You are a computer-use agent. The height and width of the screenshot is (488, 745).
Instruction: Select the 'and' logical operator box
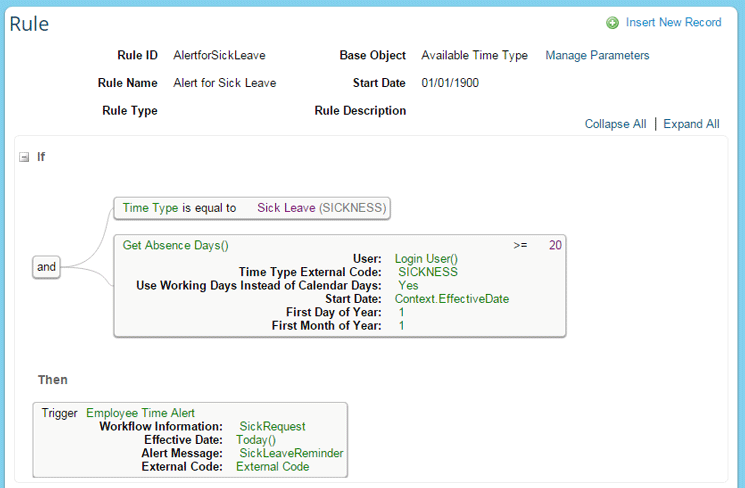[x=46, y=267]
